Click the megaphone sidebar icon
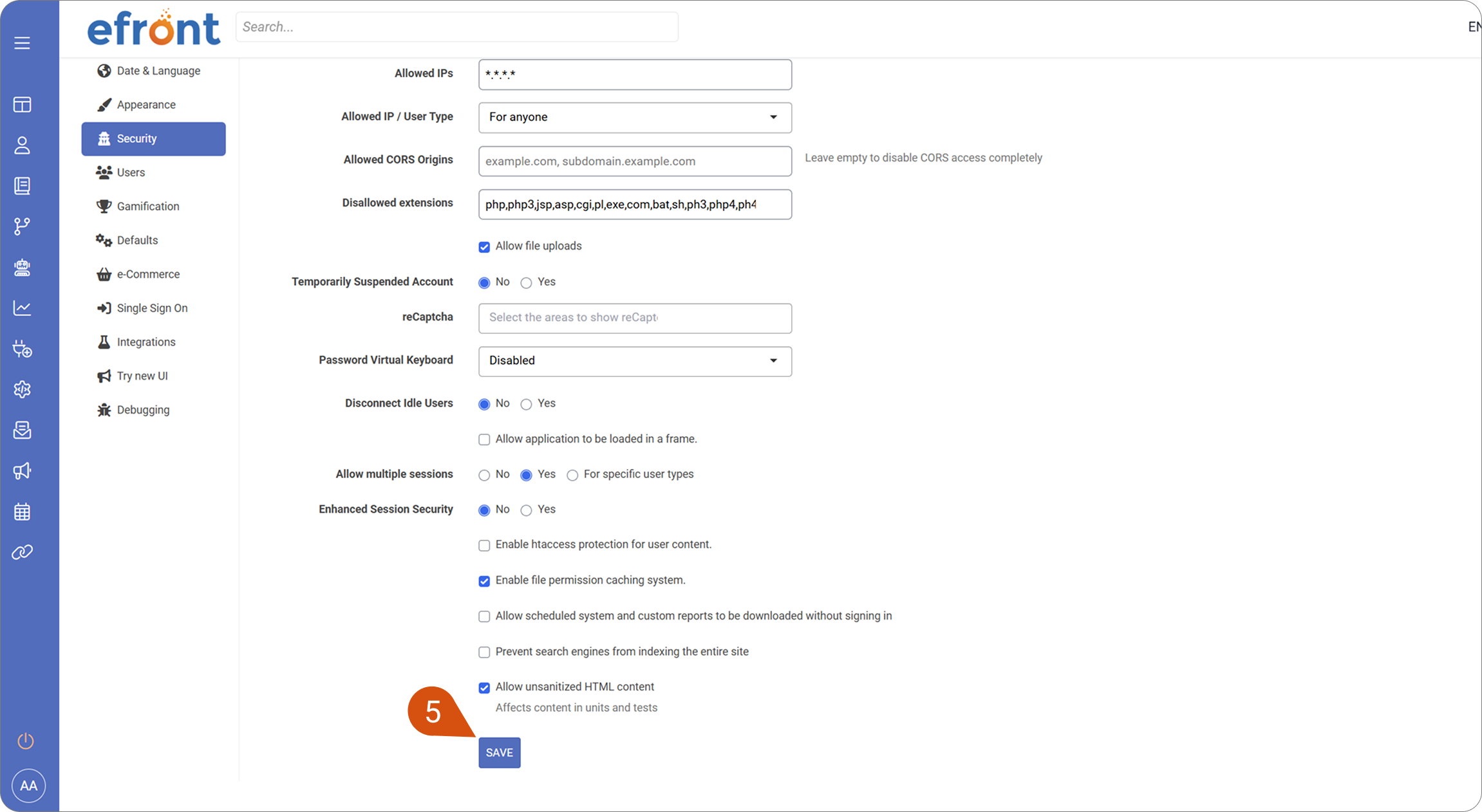 click(x=22, y=471)
